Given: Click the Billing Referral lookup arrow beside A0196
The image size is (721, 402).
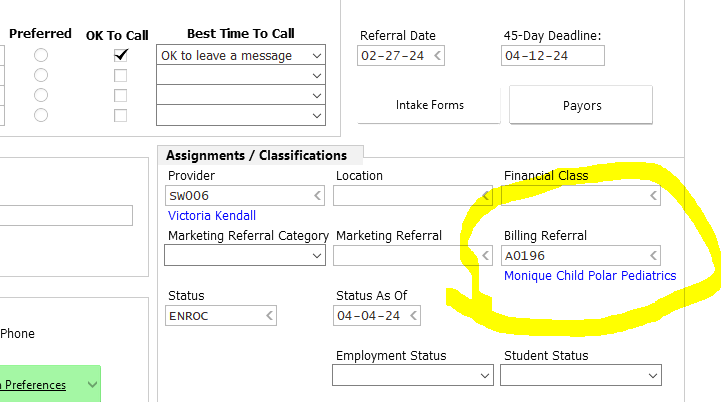Looking at the screenshot, I should point(654,256).
